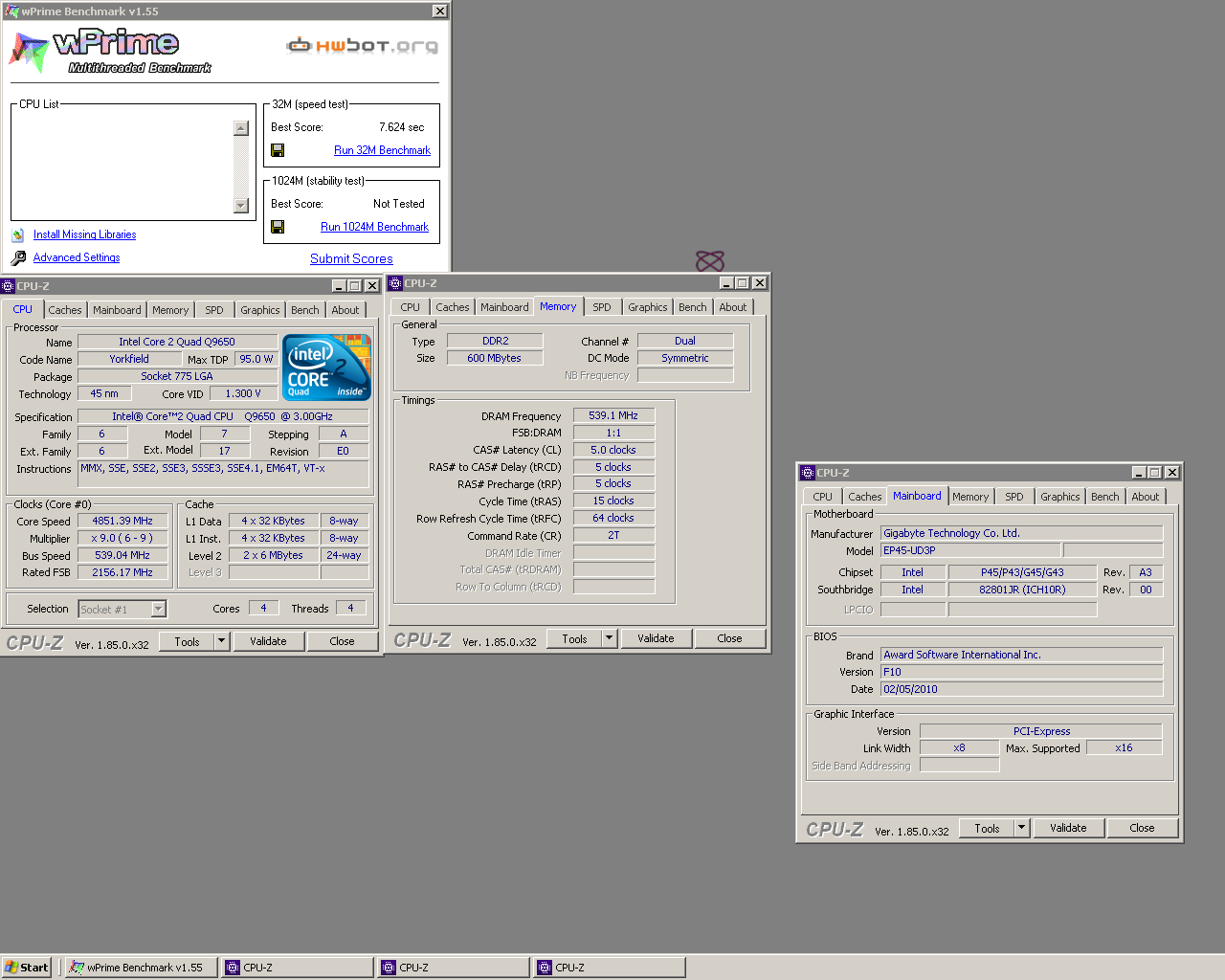Select Graphics tab in Mainboard window

(x=1060, y=497)
